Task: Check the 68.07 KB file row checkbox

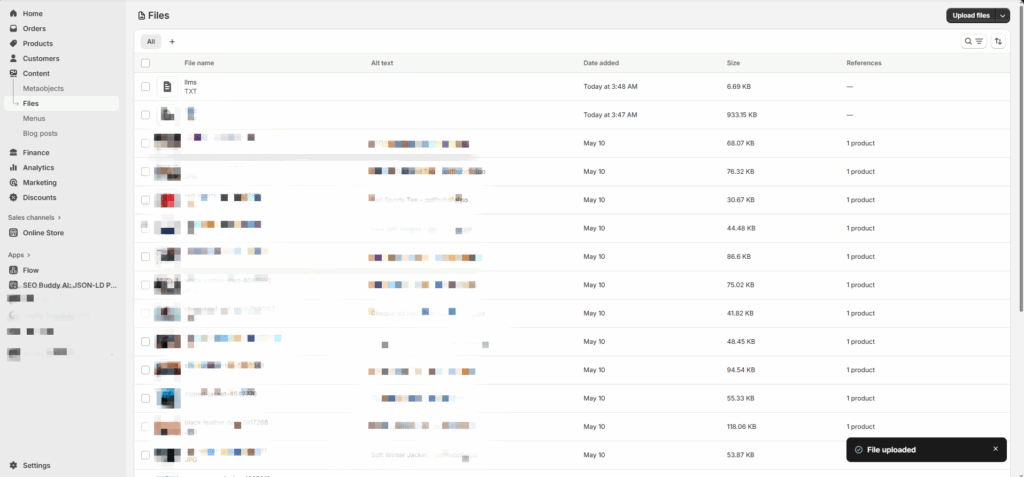Action: pyautogui.click(x=146, y=143)
